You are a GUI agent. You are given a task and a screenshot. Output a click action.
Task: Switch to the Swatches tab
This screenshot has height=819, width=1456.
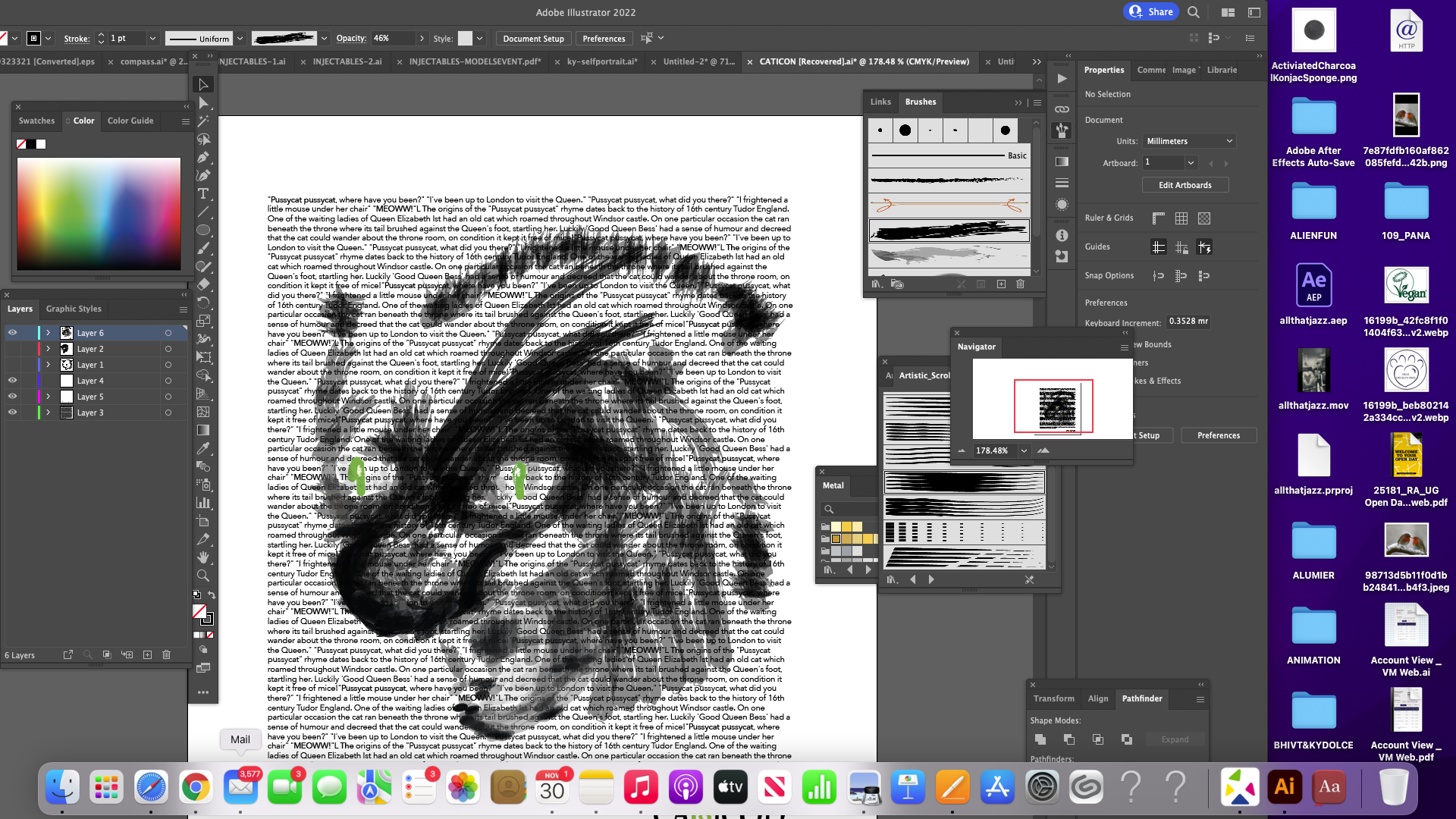36,121
